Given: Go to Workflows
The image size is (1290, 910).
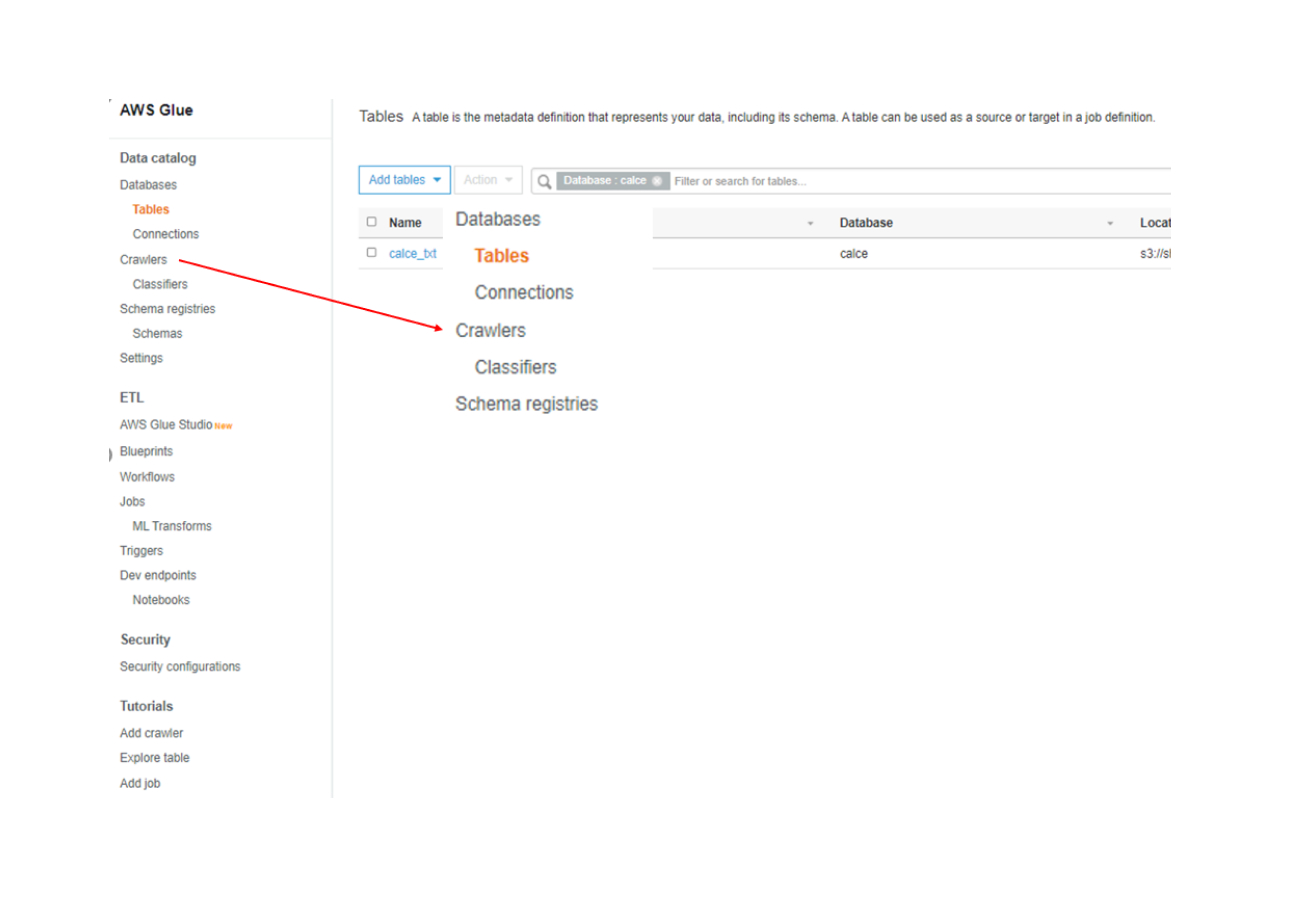Looking at the screenshot, I should (x=147, y=477).
